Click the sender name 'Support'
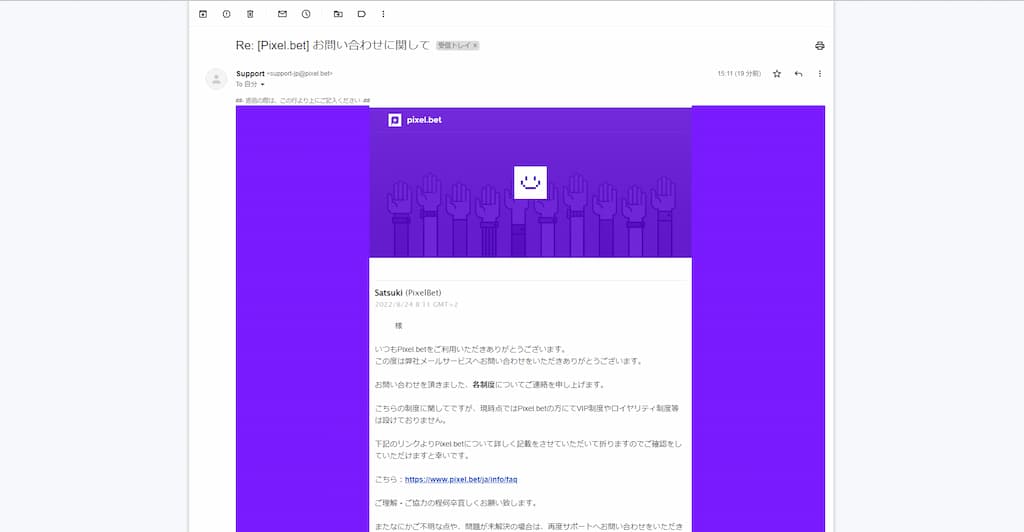This screenshot has width=1024, height=532. (x=250, y=74)
